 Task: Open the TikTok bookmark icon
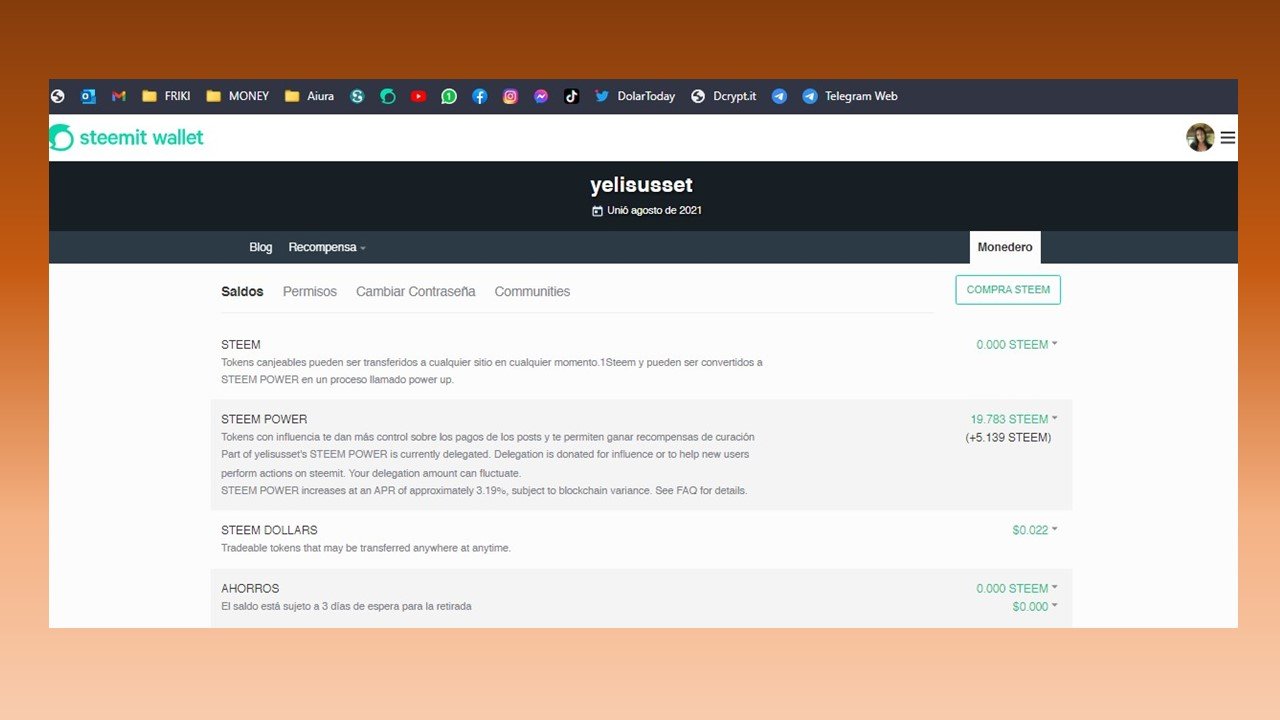571,96
